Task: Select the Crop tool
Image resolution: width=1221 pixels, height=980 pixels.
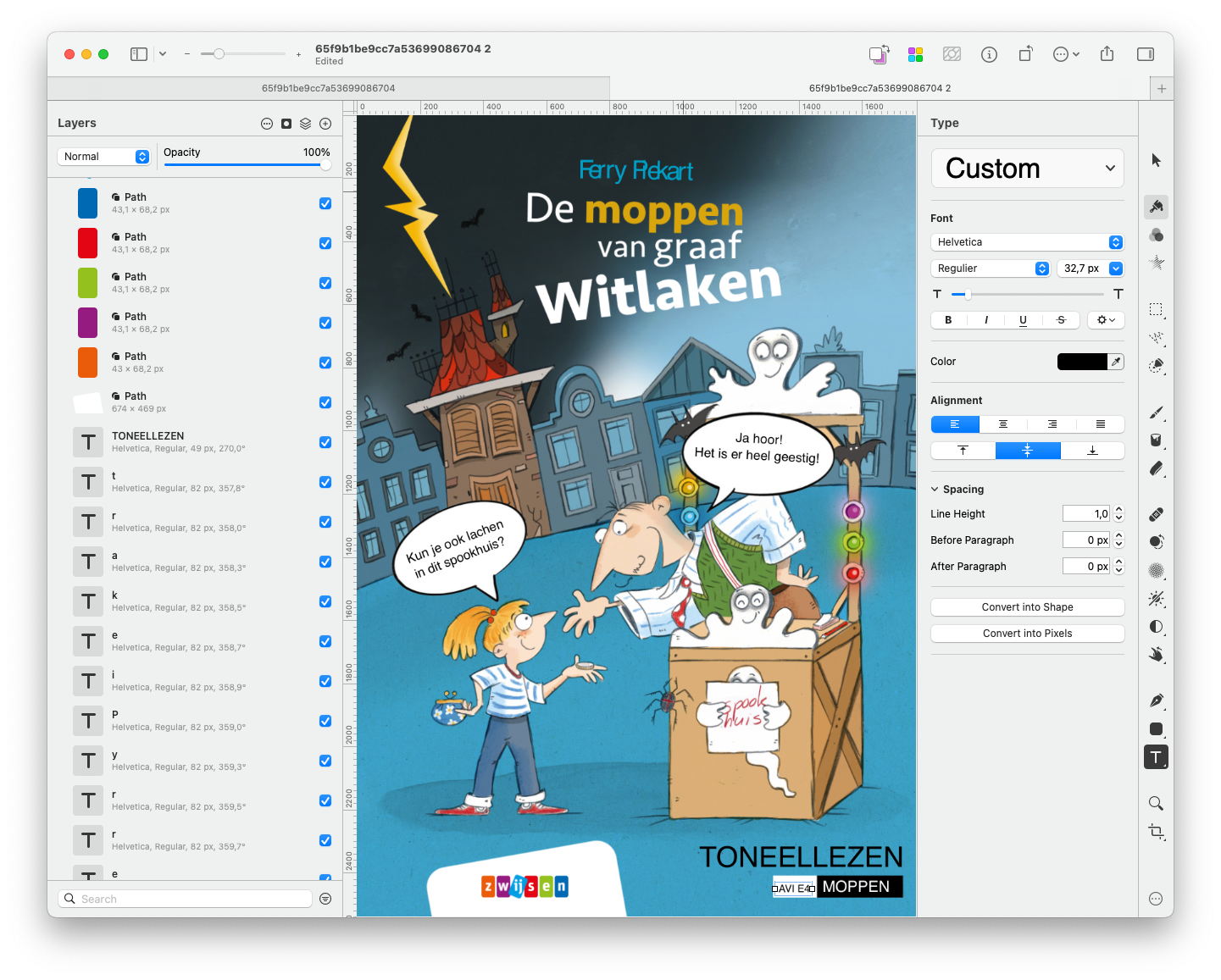Action: tap(1156, 832)
